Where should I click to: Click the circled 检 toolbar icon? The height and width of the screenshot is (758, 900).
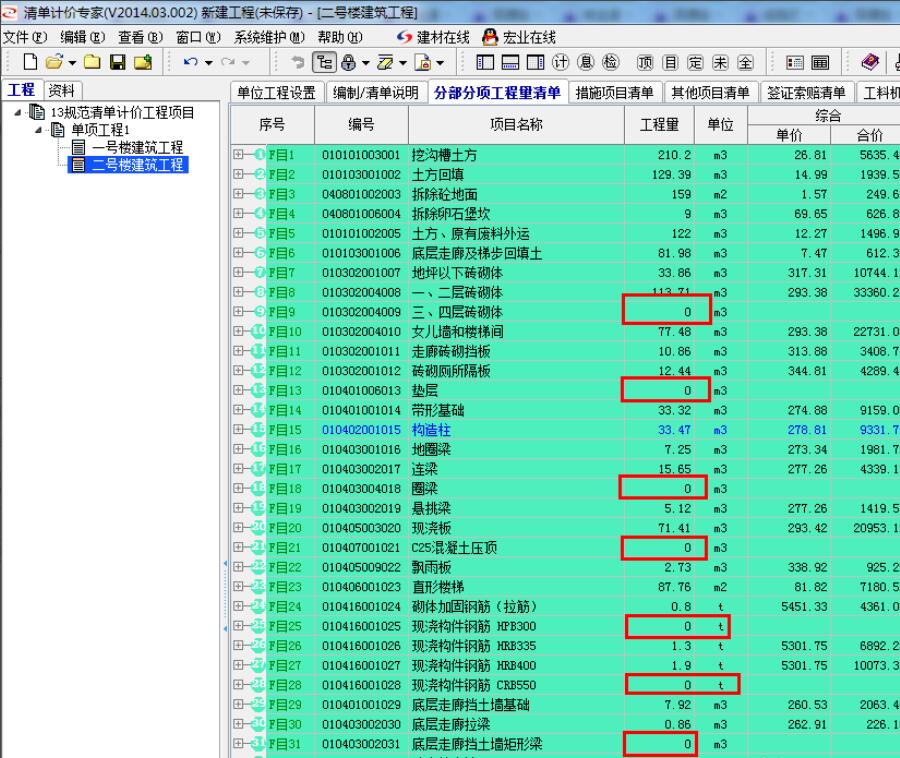pos(611,62)
